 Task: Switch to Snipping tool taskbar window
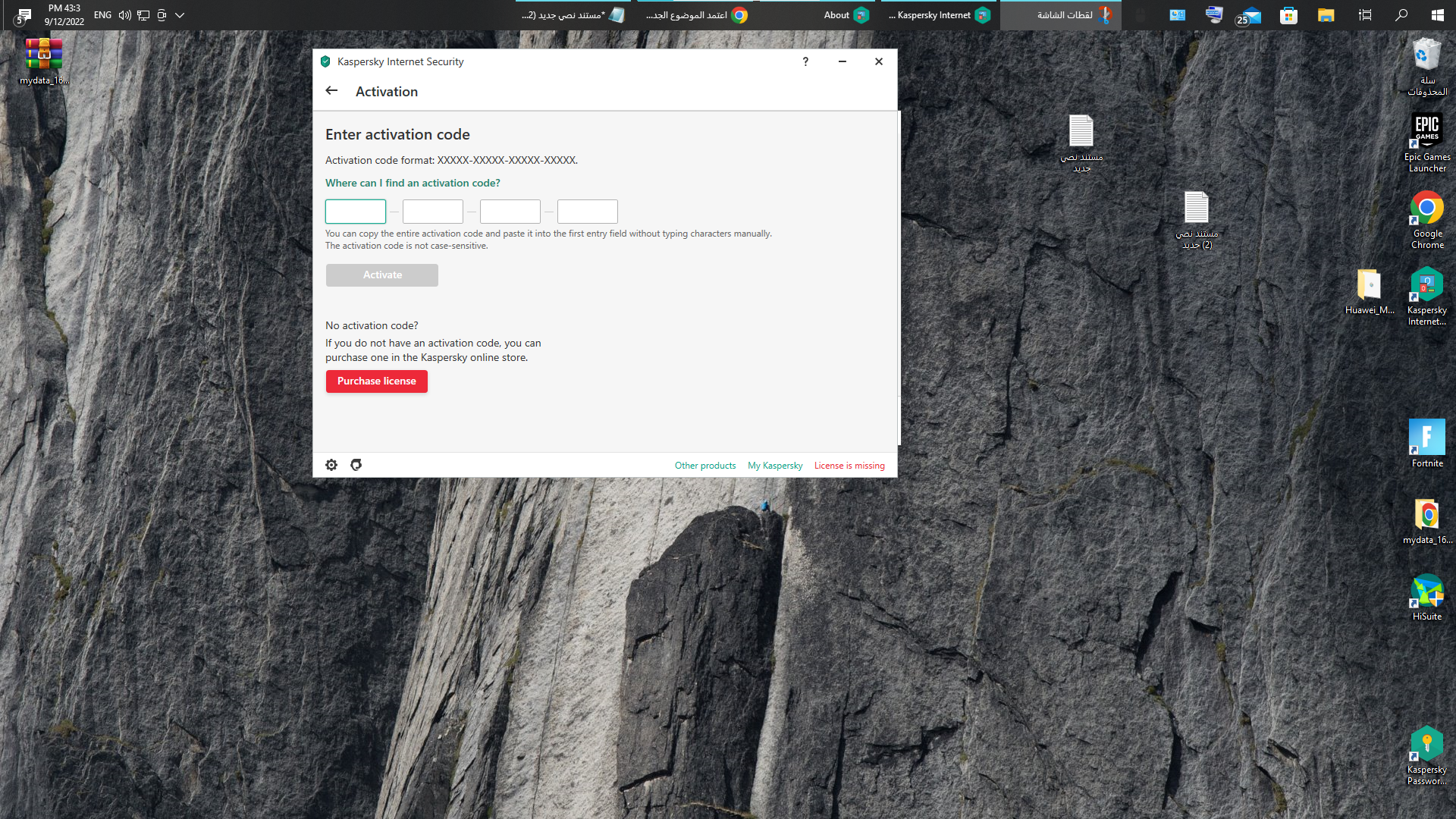(x=1061, y=15)
